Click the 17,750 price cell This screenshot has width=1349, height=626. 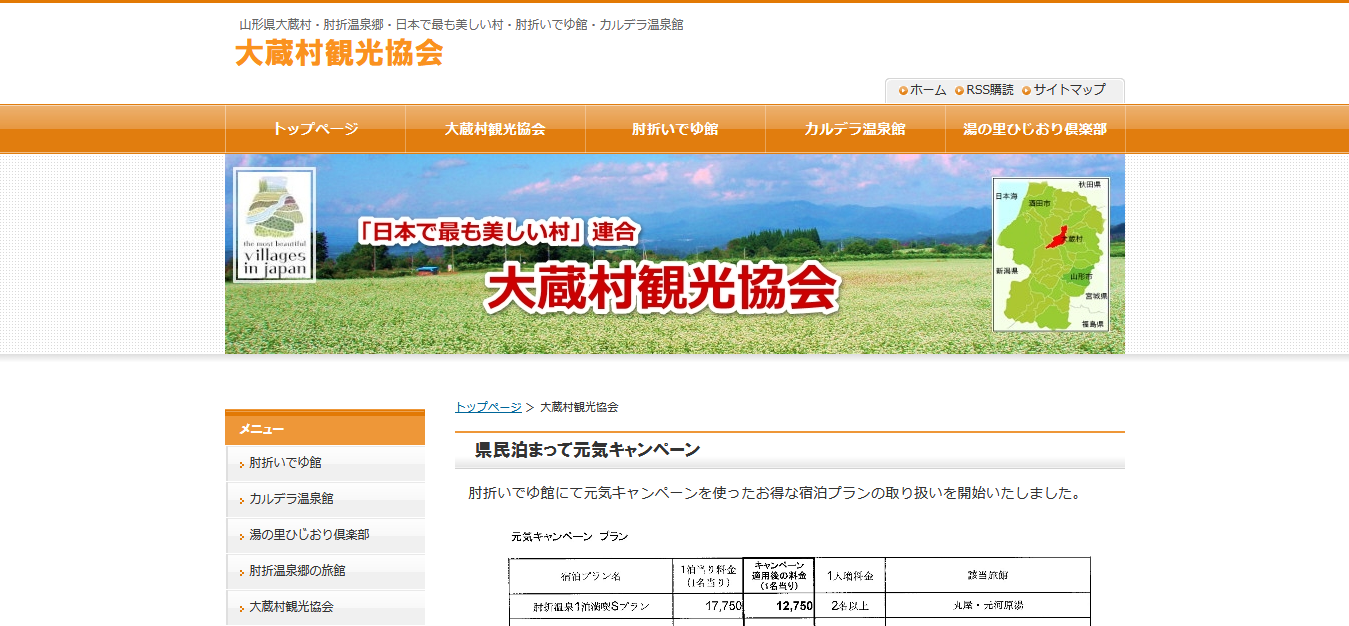click(x=708, y=606)
